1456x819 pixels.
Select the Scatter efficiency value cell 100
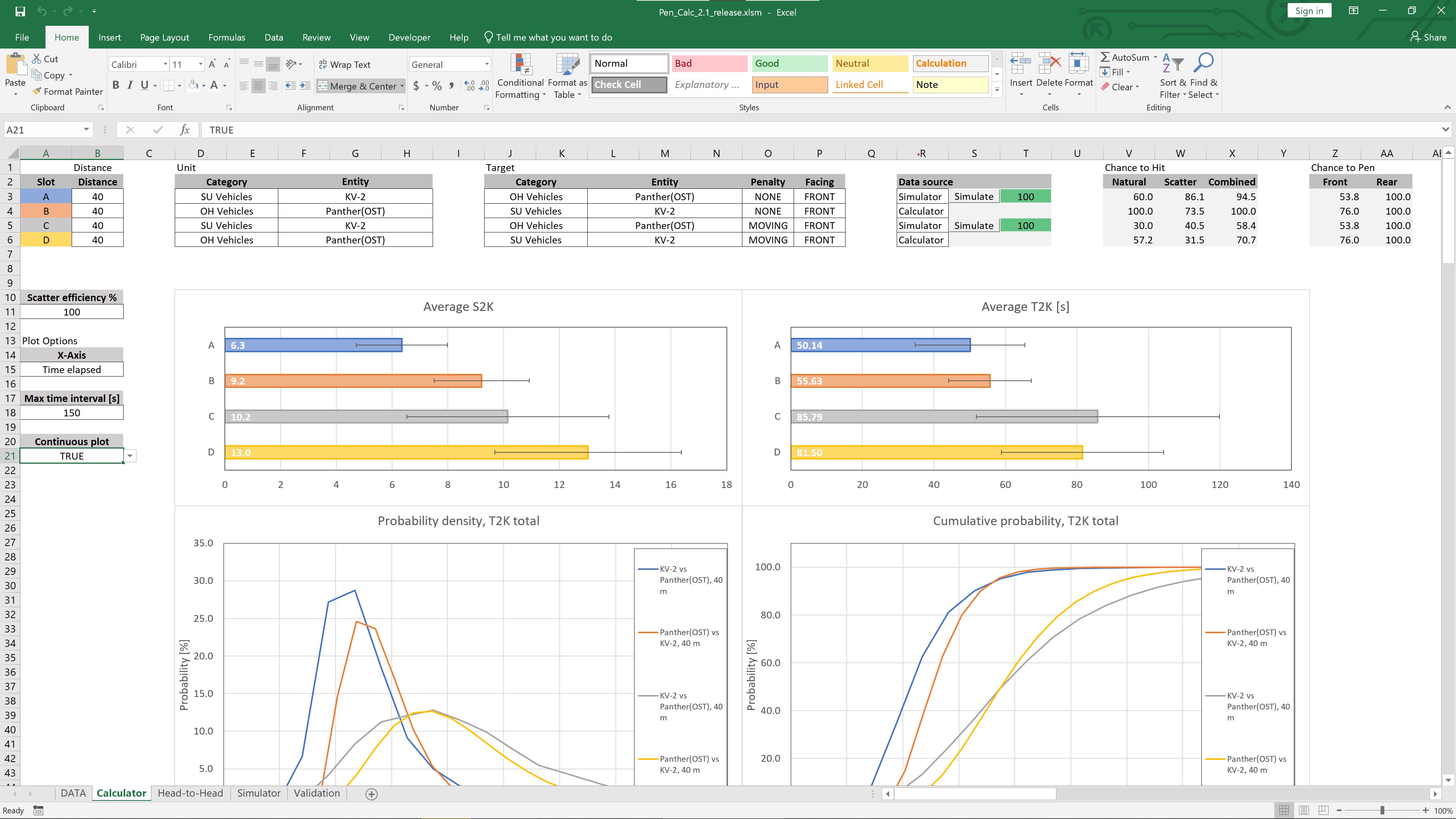72,312
